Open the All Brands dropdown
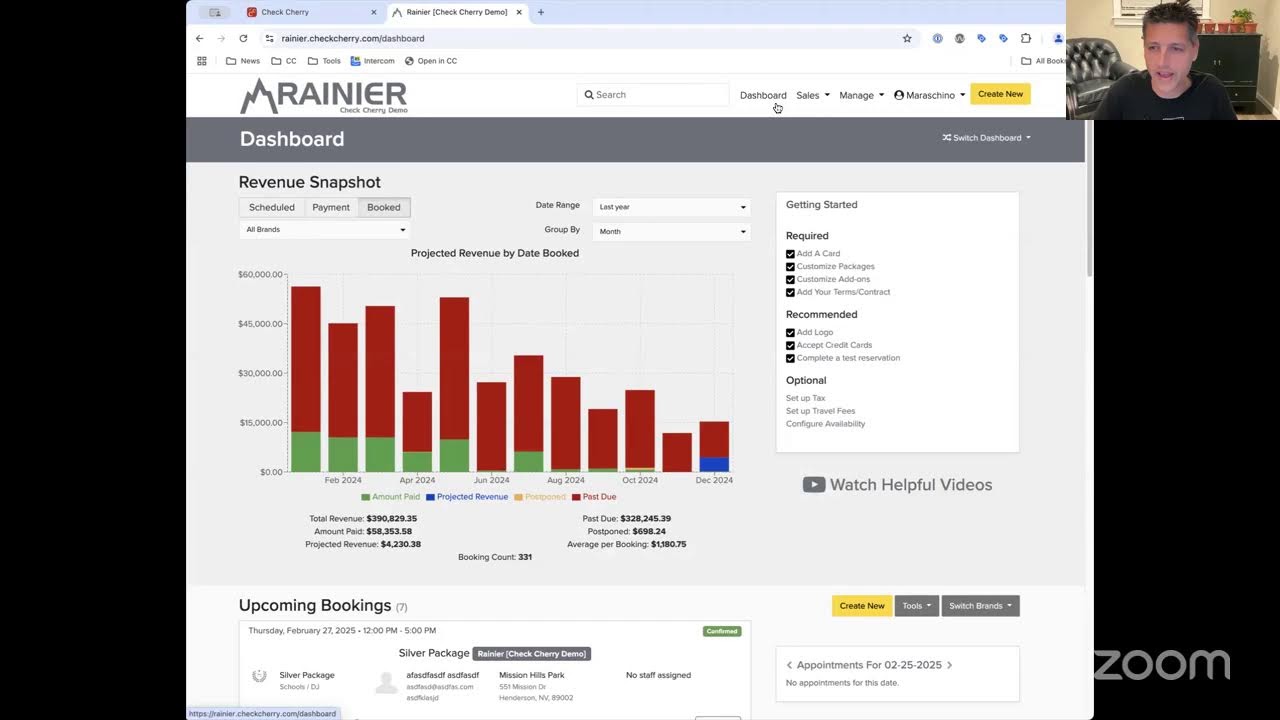This screenshot has width=1280, height=720. click(x=325, y=230)
